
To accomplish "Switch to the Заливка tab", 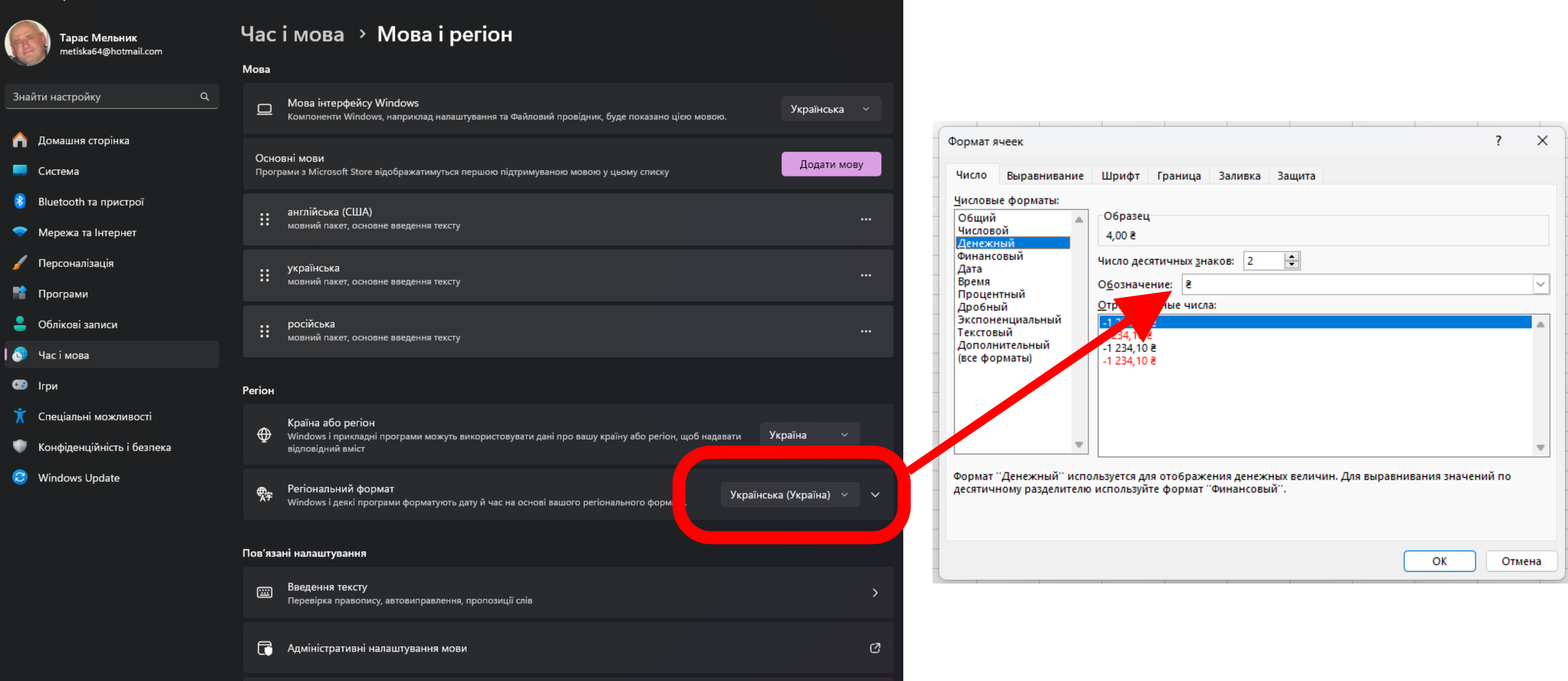I will pos(1239,176).
